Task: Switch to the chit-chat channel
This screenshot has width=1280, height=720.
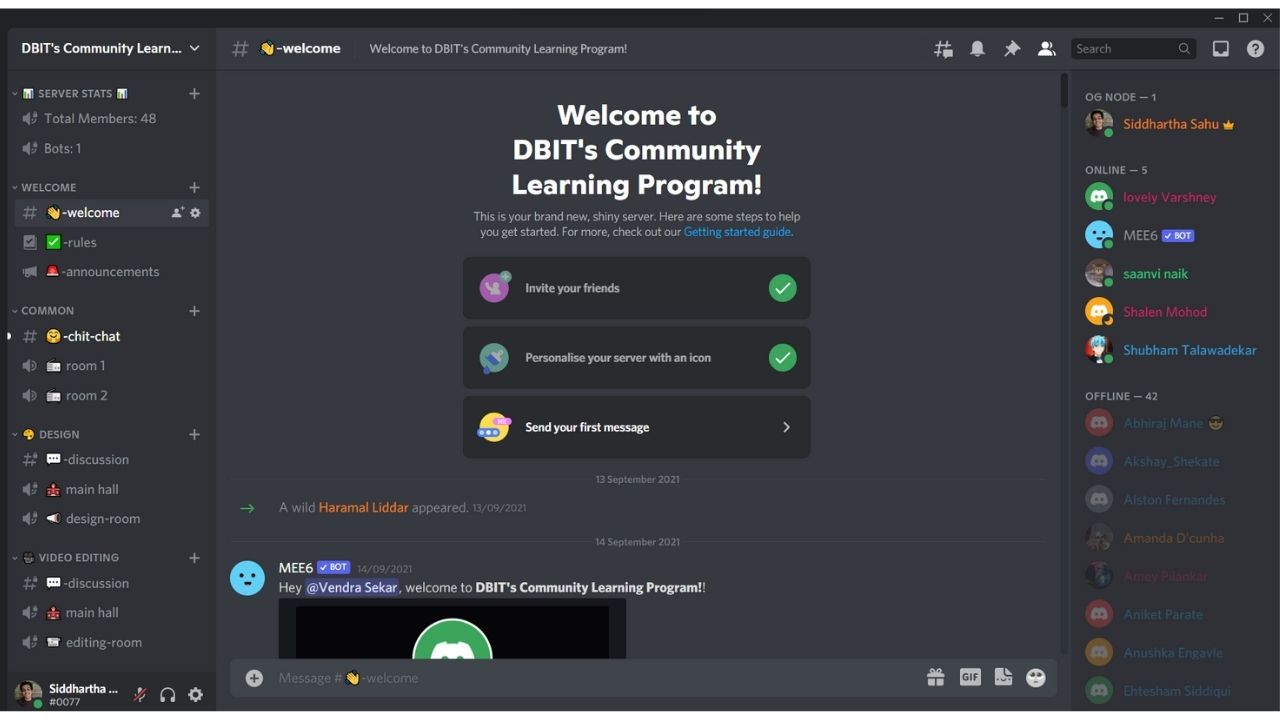Action: 111,336
